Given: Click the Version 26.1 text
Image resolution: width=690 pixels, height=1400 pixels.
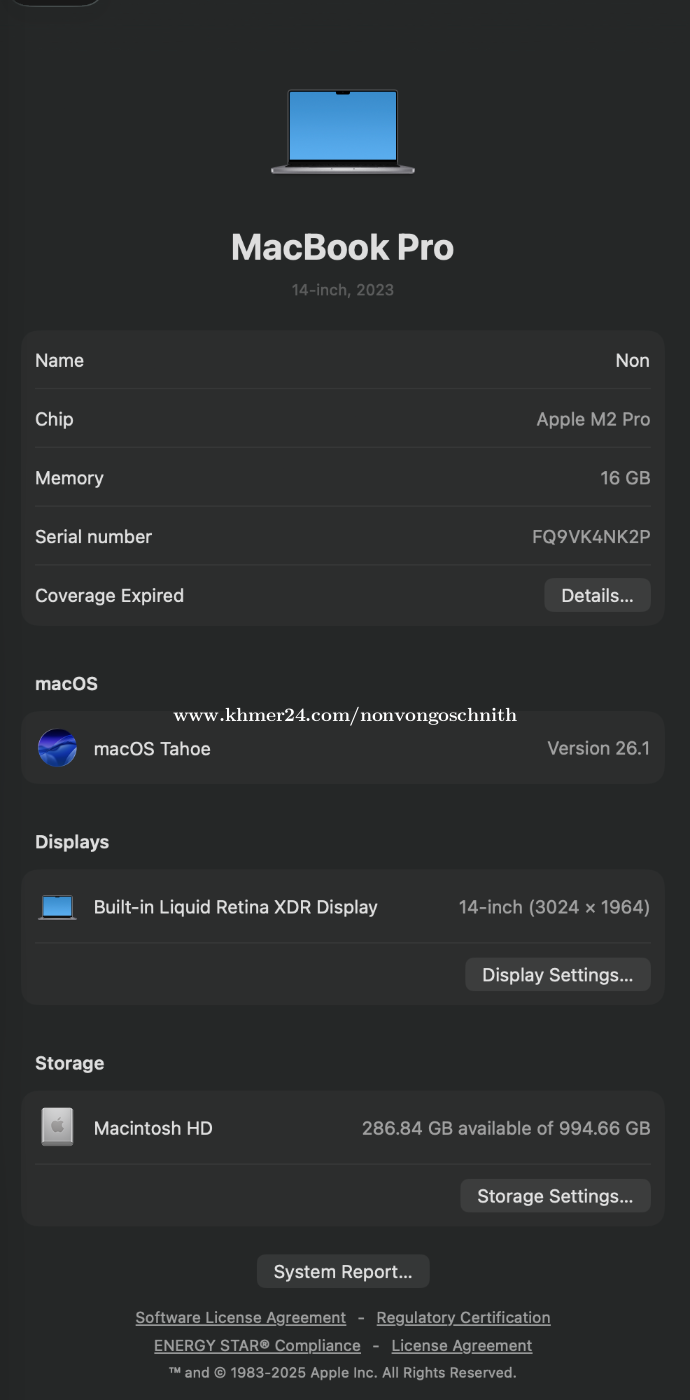Looking at the screenshot, I should point(598,748).
